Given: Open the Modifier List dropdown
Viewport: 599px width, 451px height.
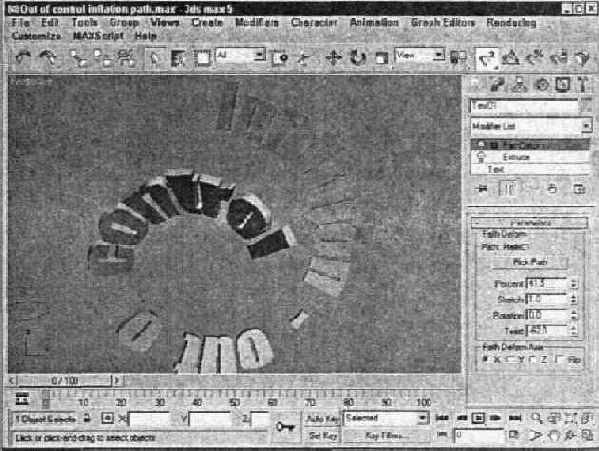Looking at the screenshot, I should point(531,126).
